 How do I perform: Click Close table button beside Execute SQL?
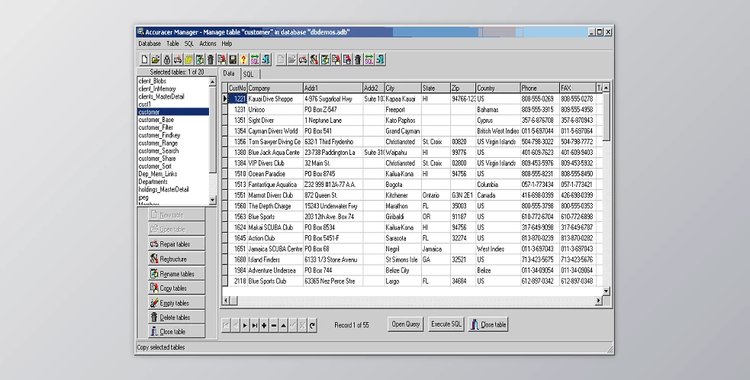click(x=488, y=324)
